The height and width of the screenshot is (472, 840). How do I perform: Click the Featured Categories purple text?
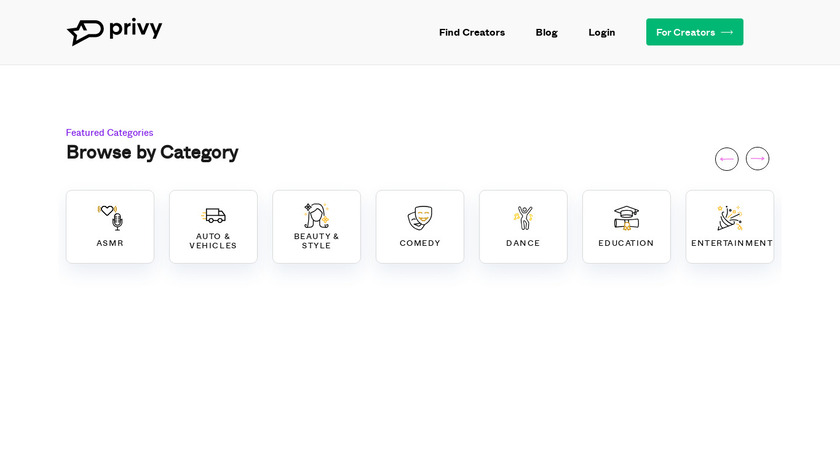[x=109, y=132]
